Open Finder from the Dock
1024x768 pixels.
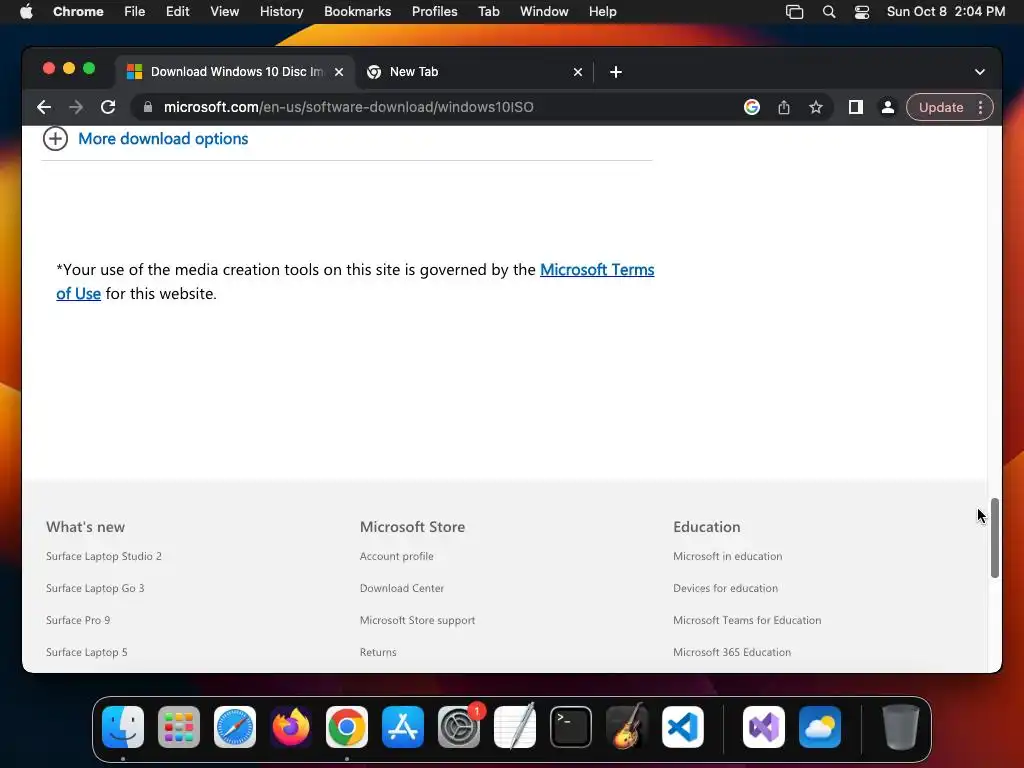pyautogui.click(x=123, y=727)
